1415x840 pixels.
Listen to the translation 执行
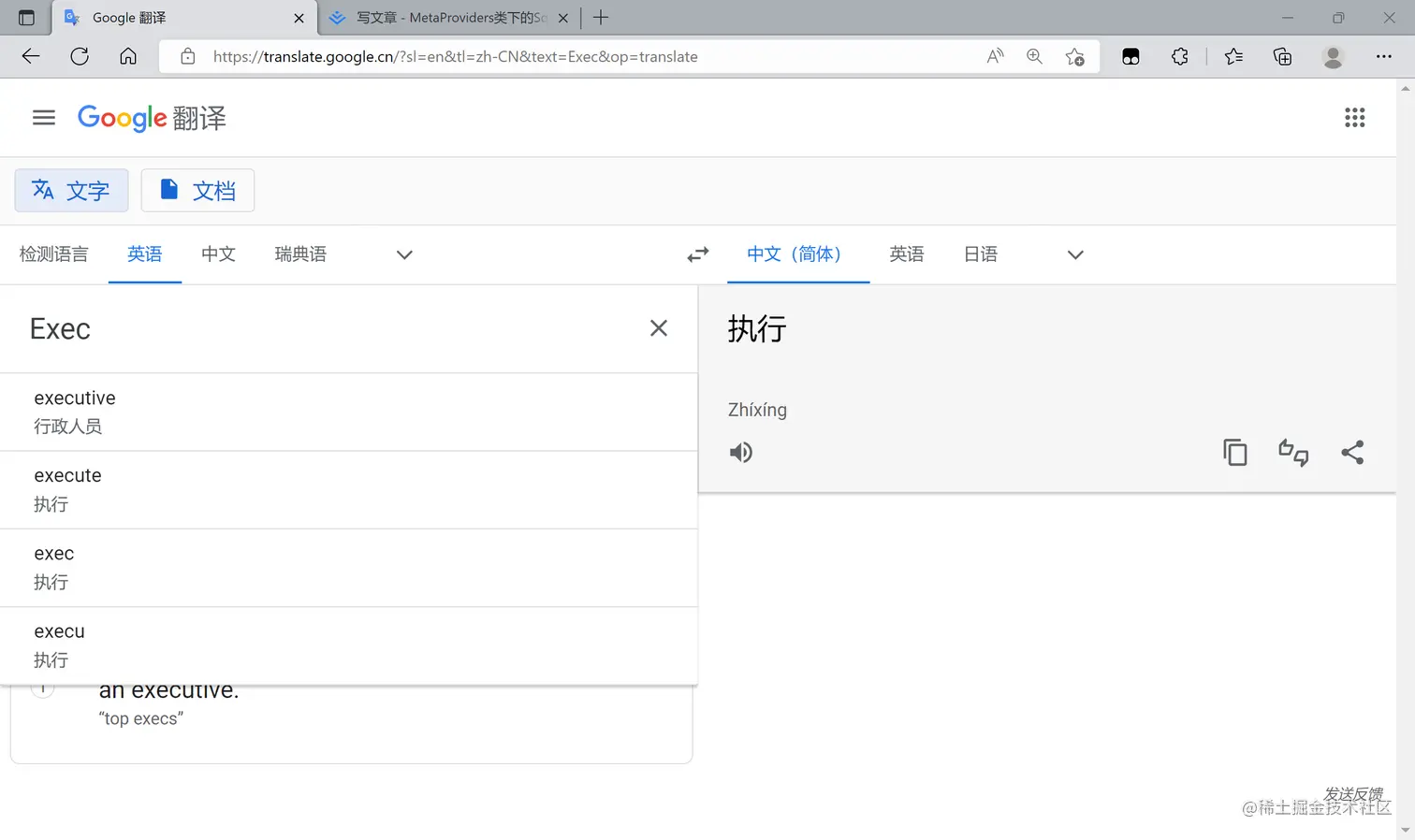[x=741, y=453]
